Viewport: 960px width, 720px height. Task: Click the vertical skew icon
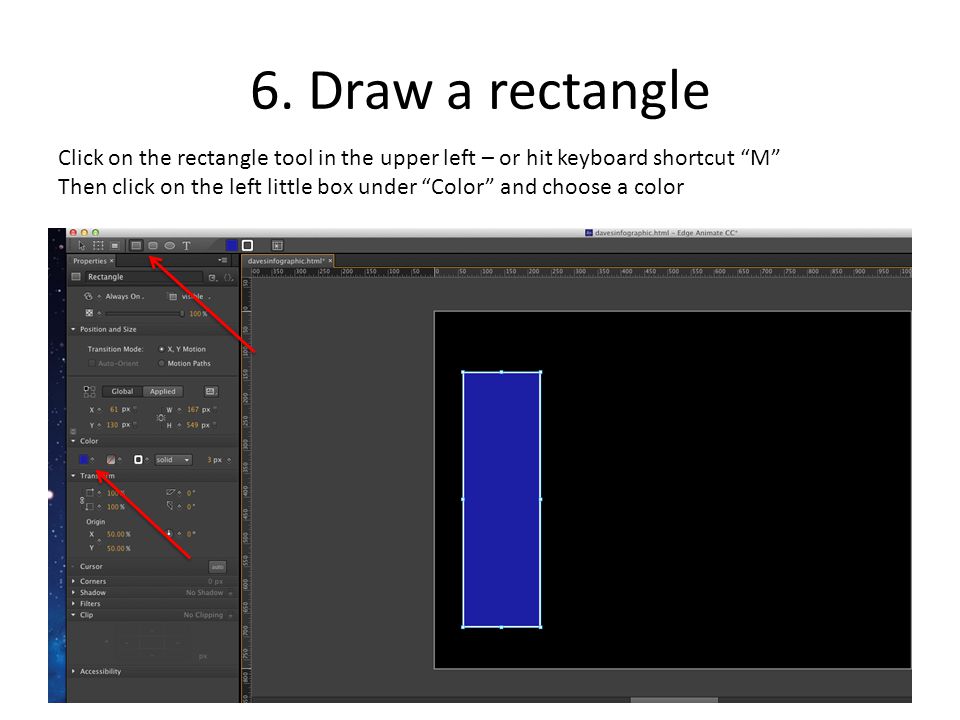click(x=170, y=506)
